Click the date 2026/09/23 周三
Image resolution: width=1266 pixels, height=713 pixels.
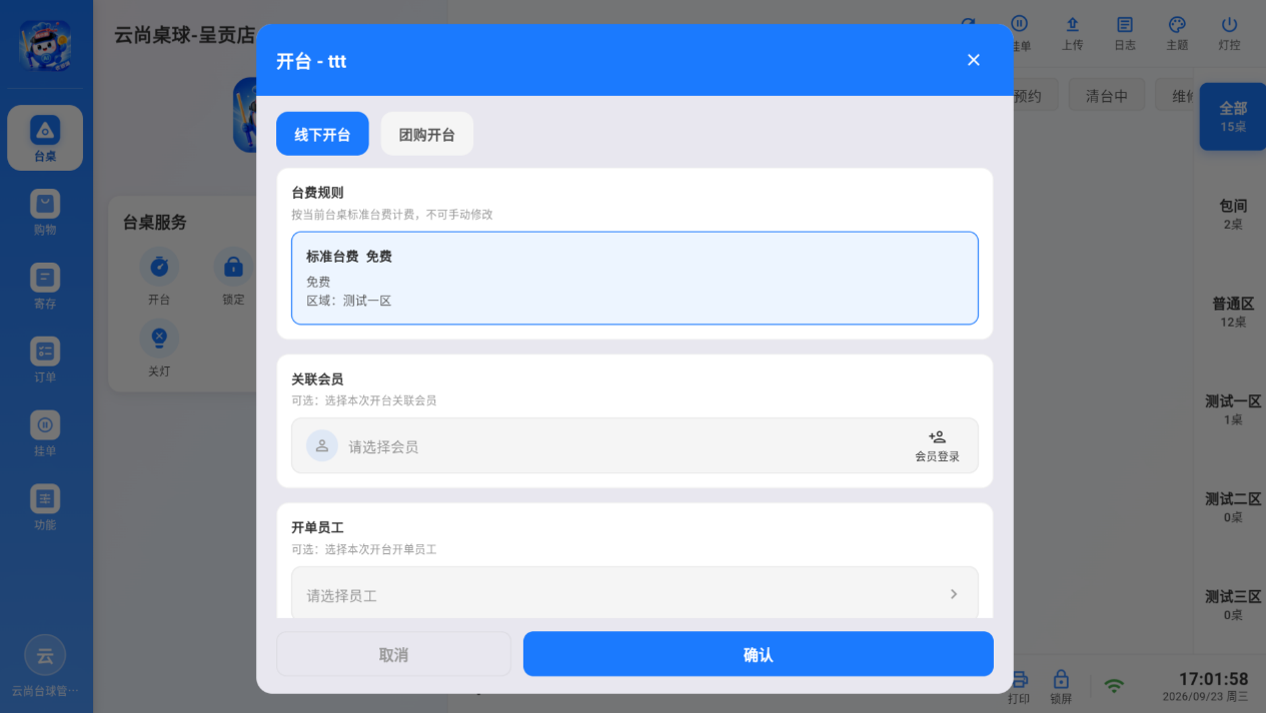tap(1205, 697)
